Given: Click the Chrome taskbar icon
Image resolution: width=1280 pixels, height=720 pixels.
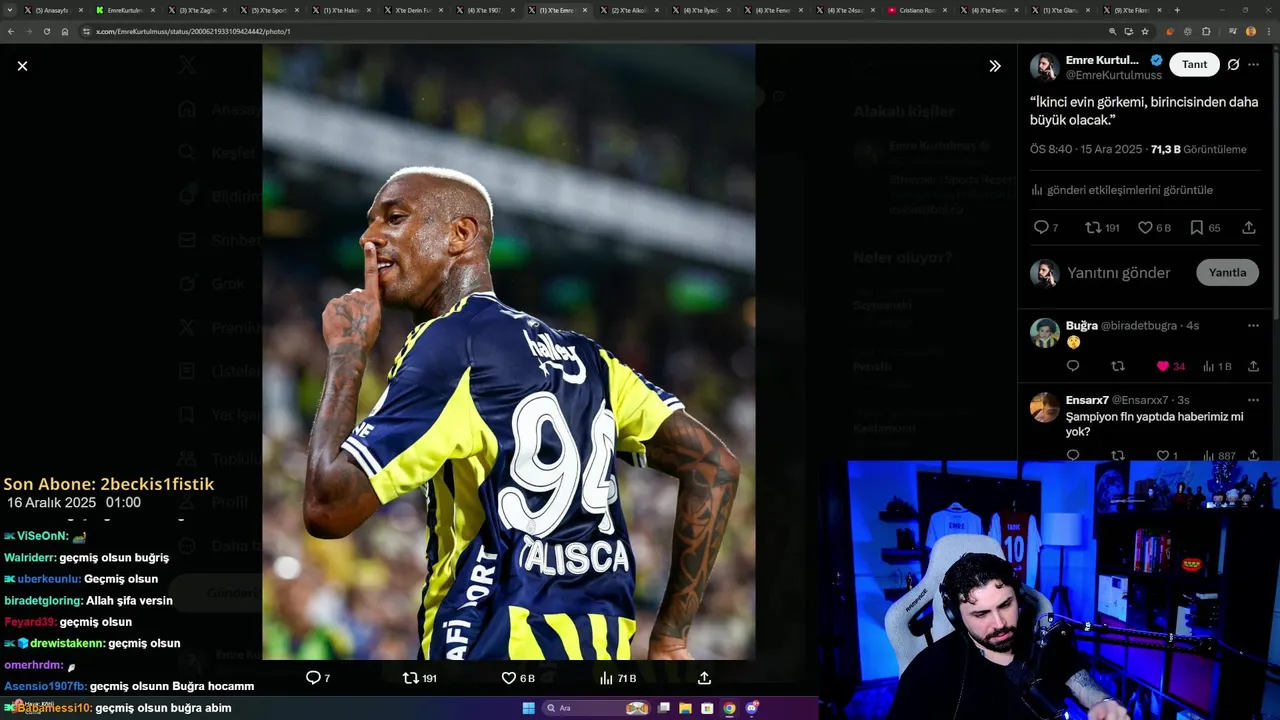Looking at the screenshot, I should 729,708.
